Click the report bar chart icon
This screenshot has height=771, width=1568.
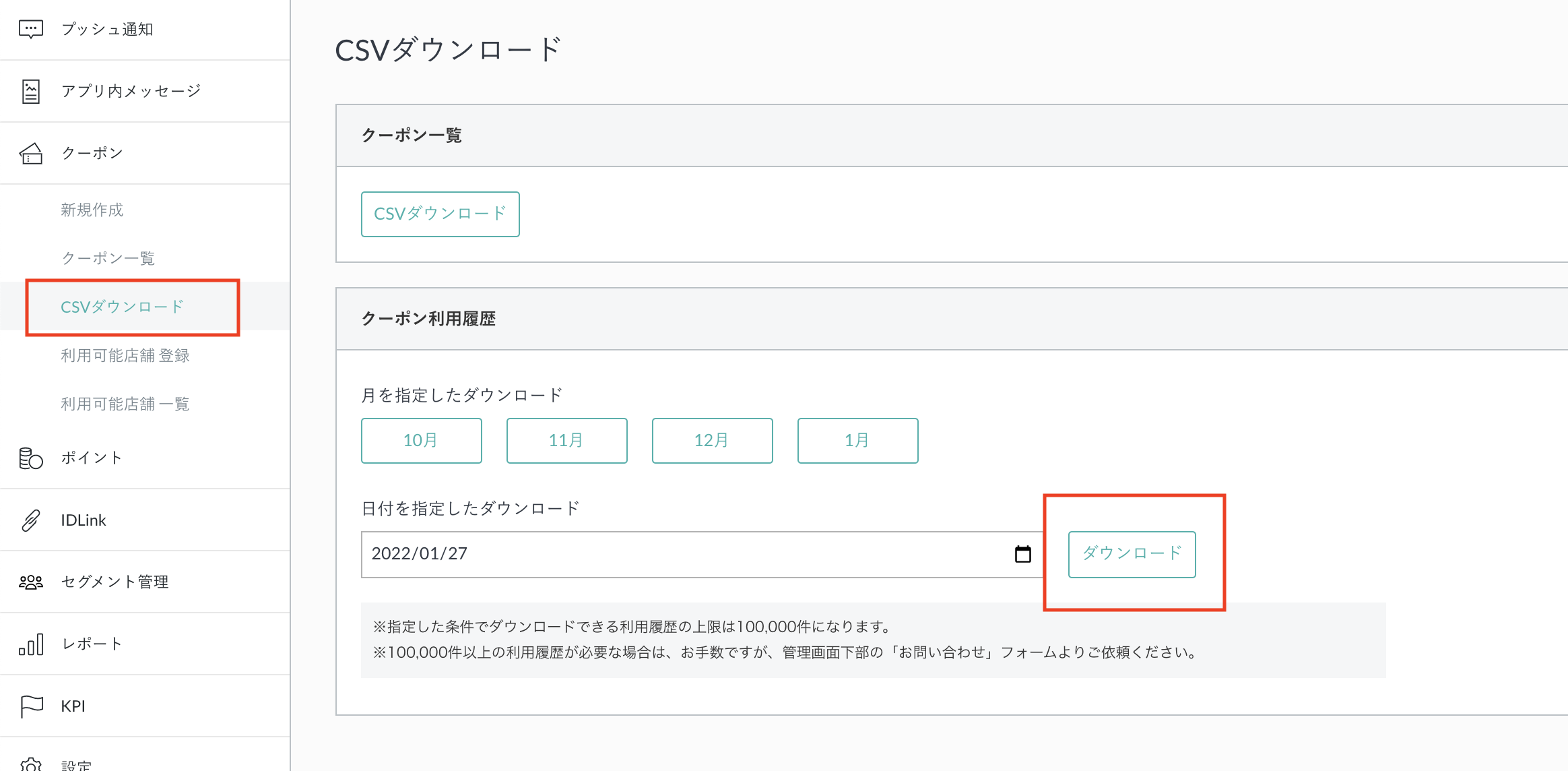point(31,644)
